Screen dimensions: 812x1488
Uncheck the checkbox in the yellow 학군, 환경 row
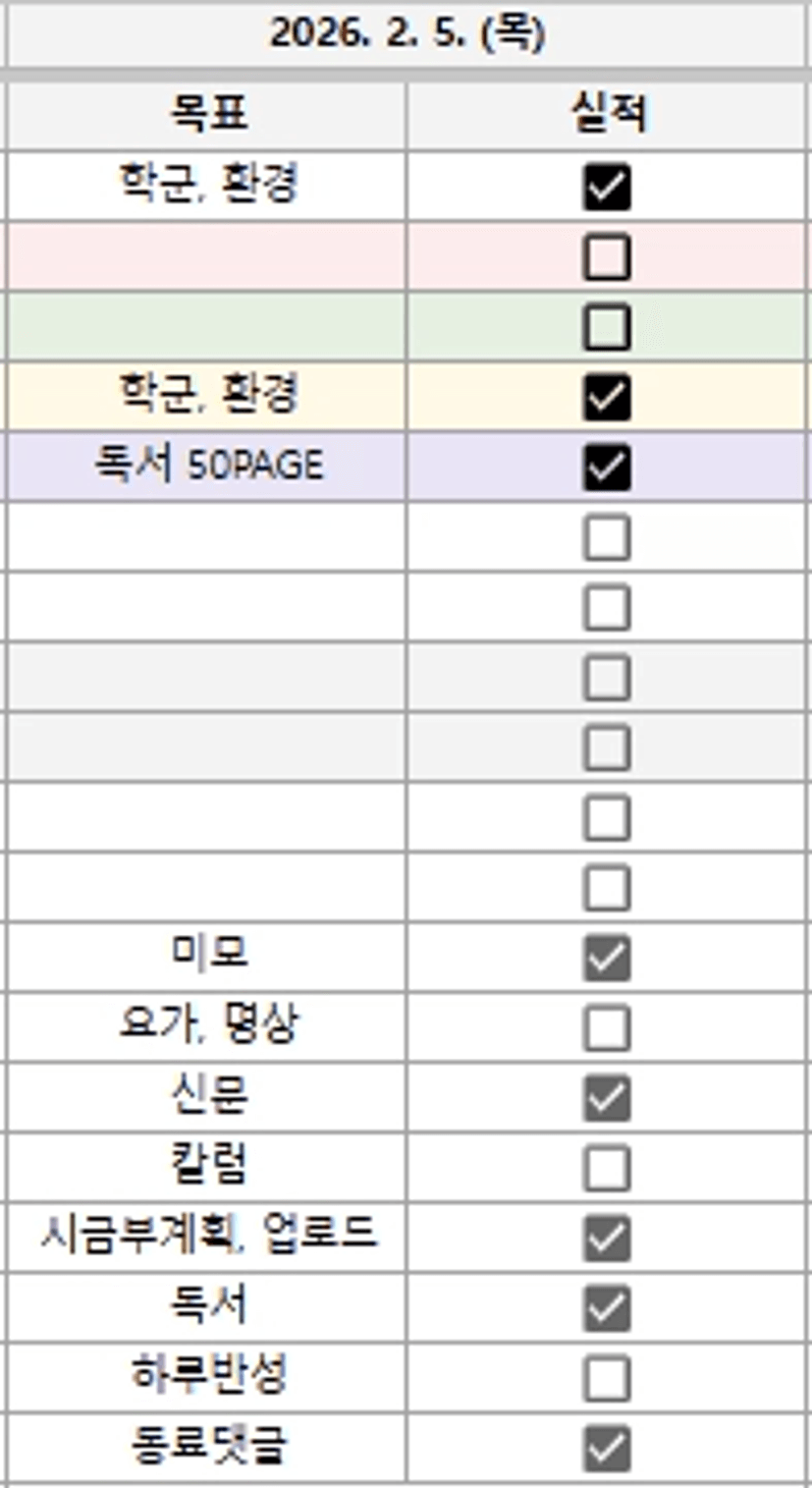click(x=606, y=397)
